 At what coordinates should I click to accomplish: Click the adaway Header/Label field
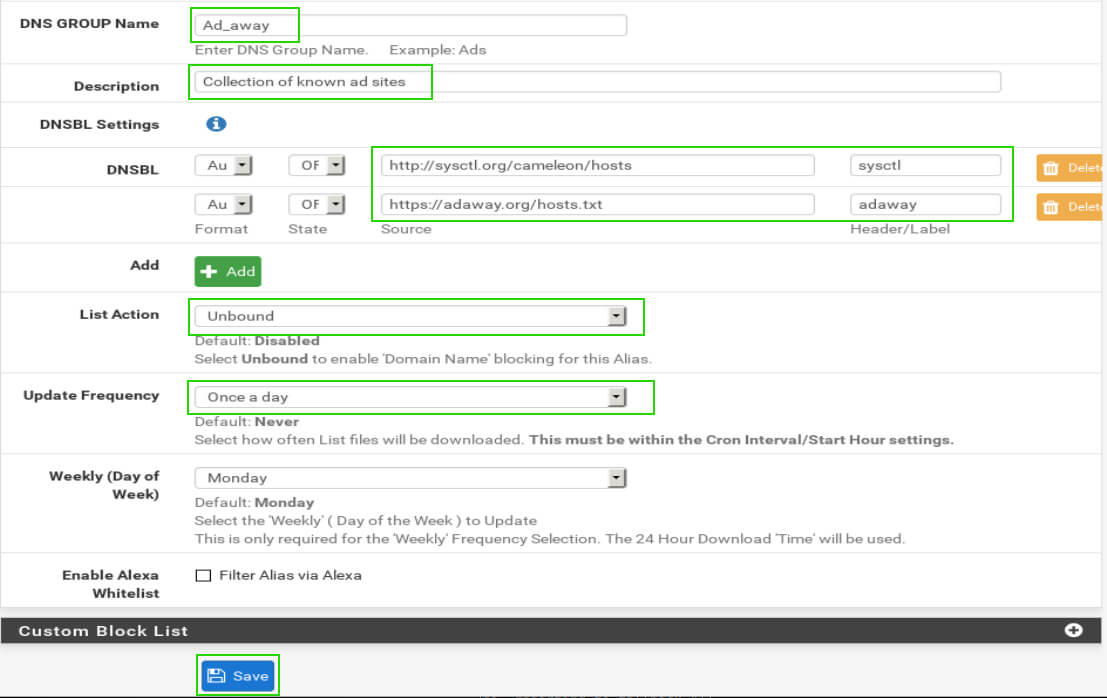[x=925, y=205]
